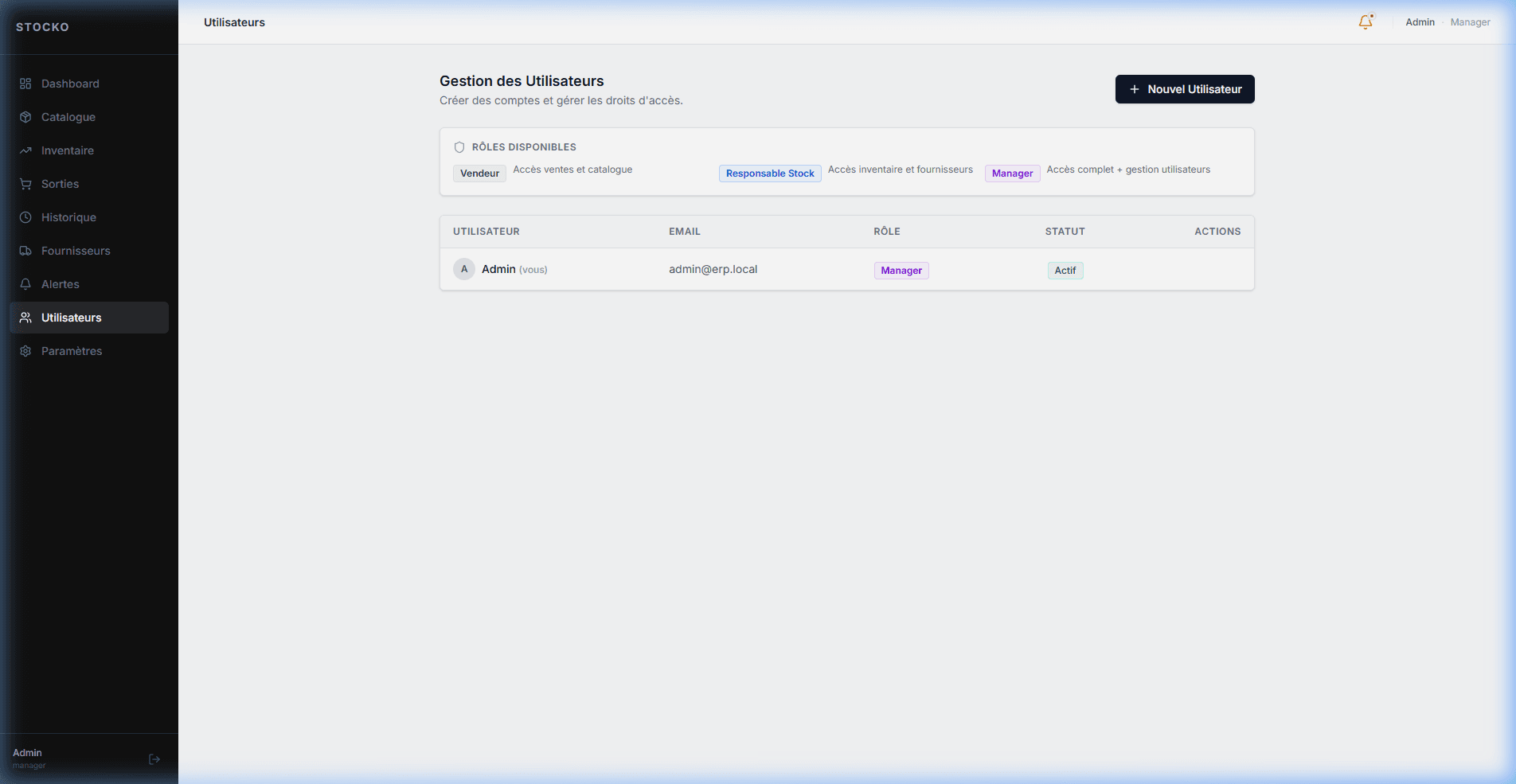Screen dimensions: 1516x784
Task: Click the shield icon beside Rôles disponibles
Action: pos(459,147)
